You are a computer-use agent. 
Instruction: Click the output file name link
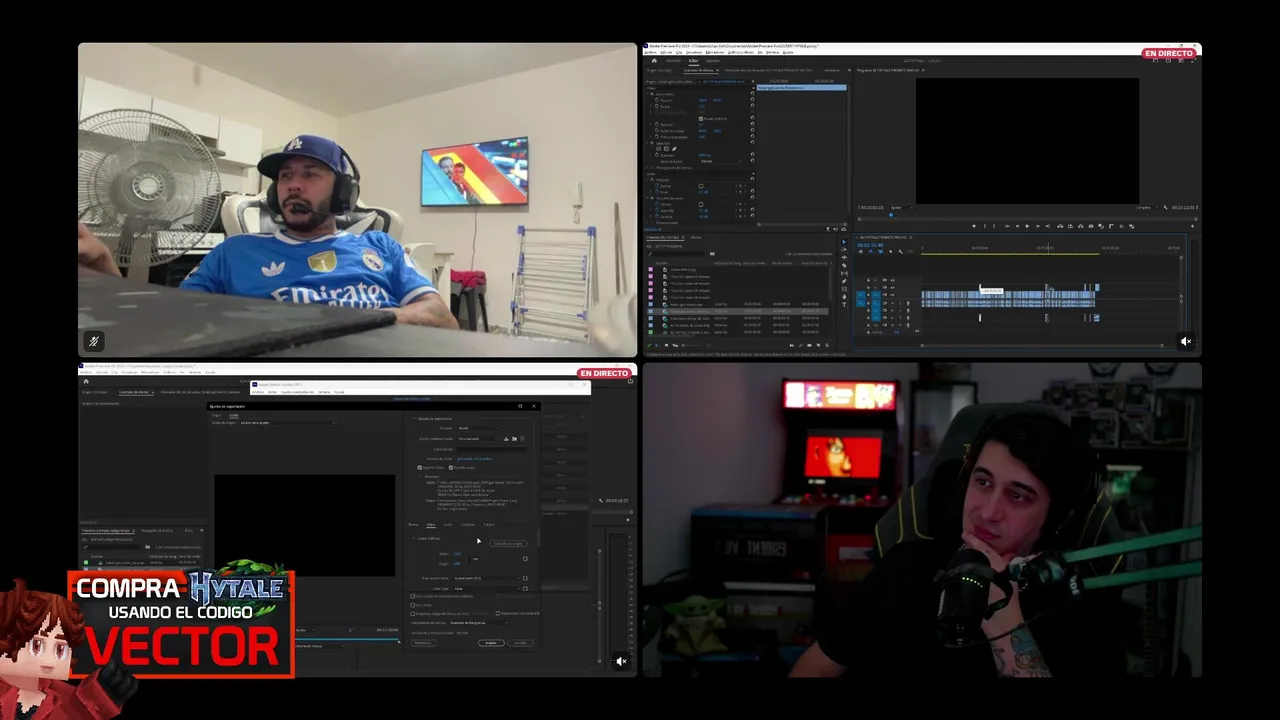pos(475,459)
